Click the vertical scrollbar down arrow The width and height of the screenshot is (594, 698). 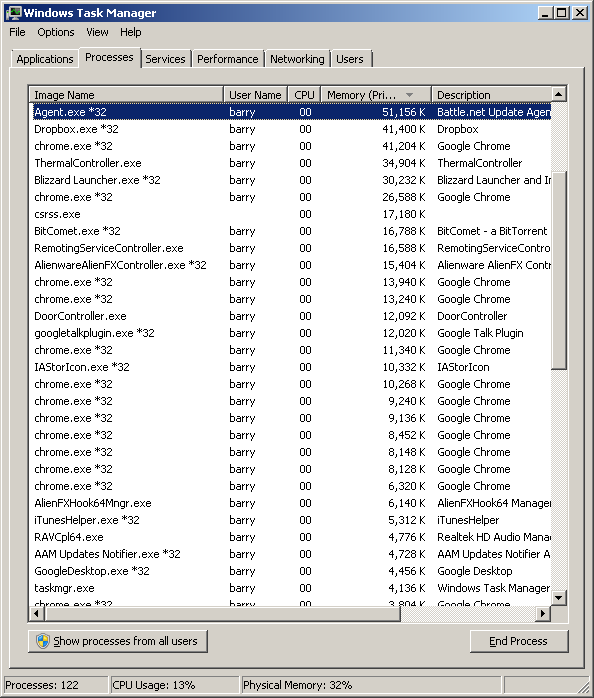[x=559, y=597]
